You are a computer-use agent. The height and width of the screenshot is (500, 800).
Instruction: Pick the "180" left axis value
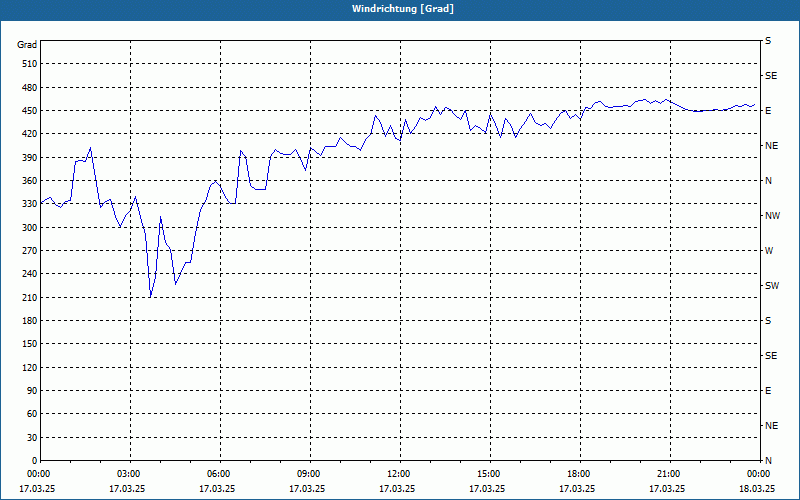pyautogui.click(x=30, y=321)
